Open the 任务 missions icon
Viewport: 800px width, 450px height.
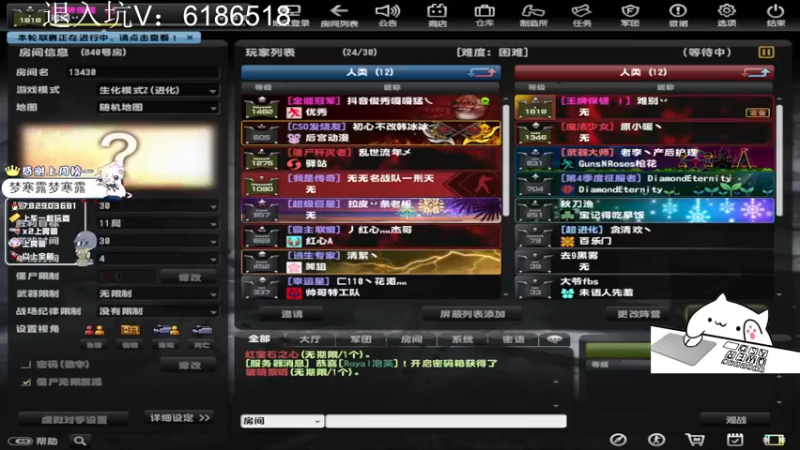[x=582, y=15]
